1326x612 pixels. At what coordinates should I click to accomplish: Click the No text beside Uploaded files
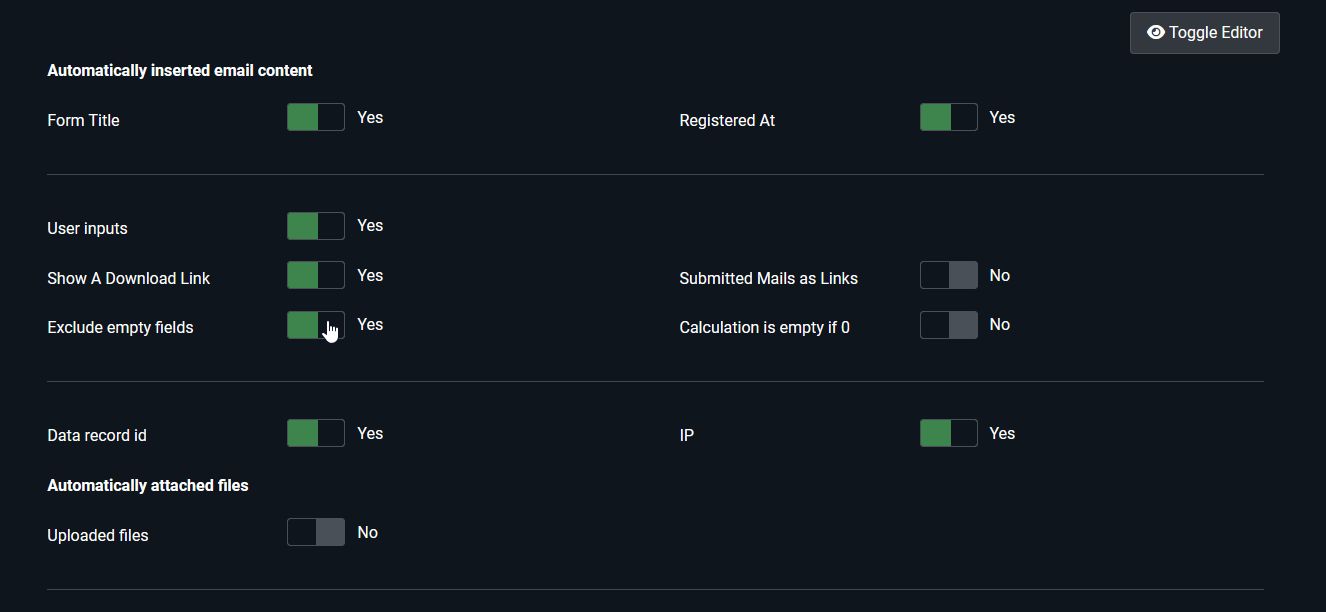click(367, 531)
